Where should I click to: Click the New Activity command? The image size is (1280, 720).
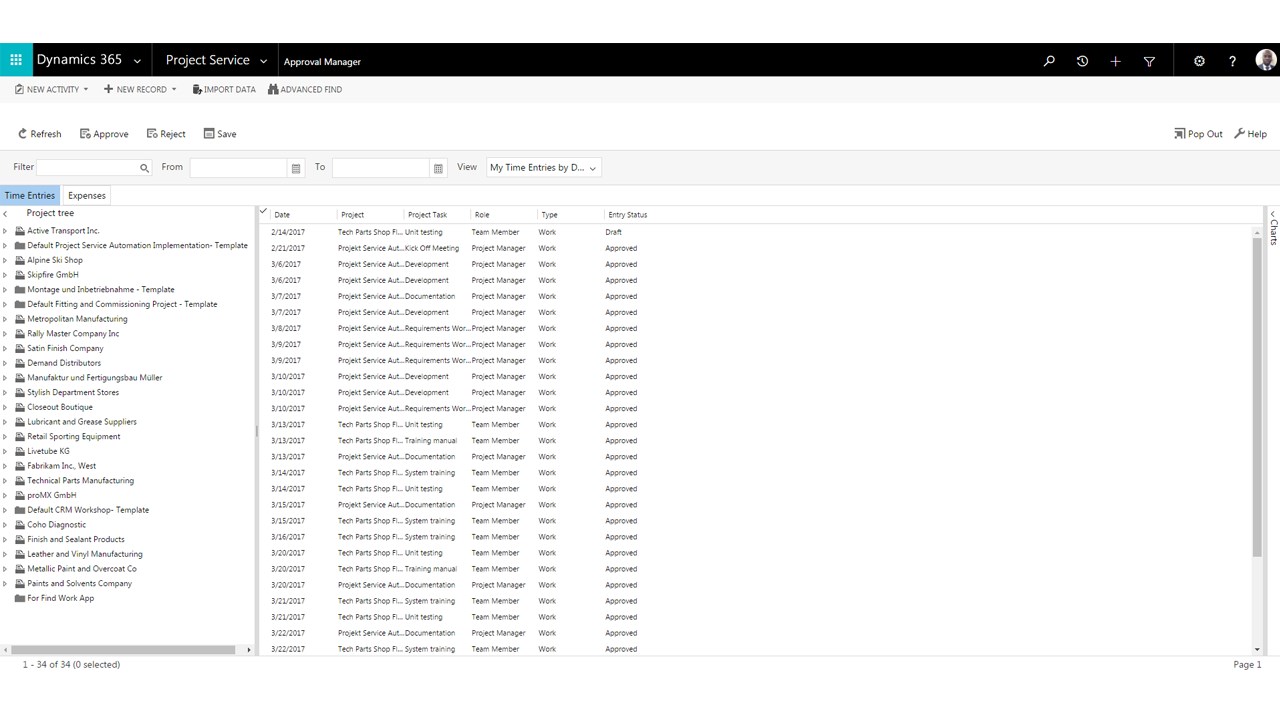(x=51, y=89)
